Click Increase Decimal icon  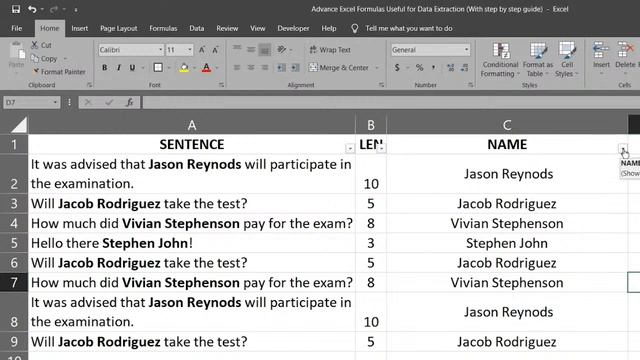coord(451,67)
